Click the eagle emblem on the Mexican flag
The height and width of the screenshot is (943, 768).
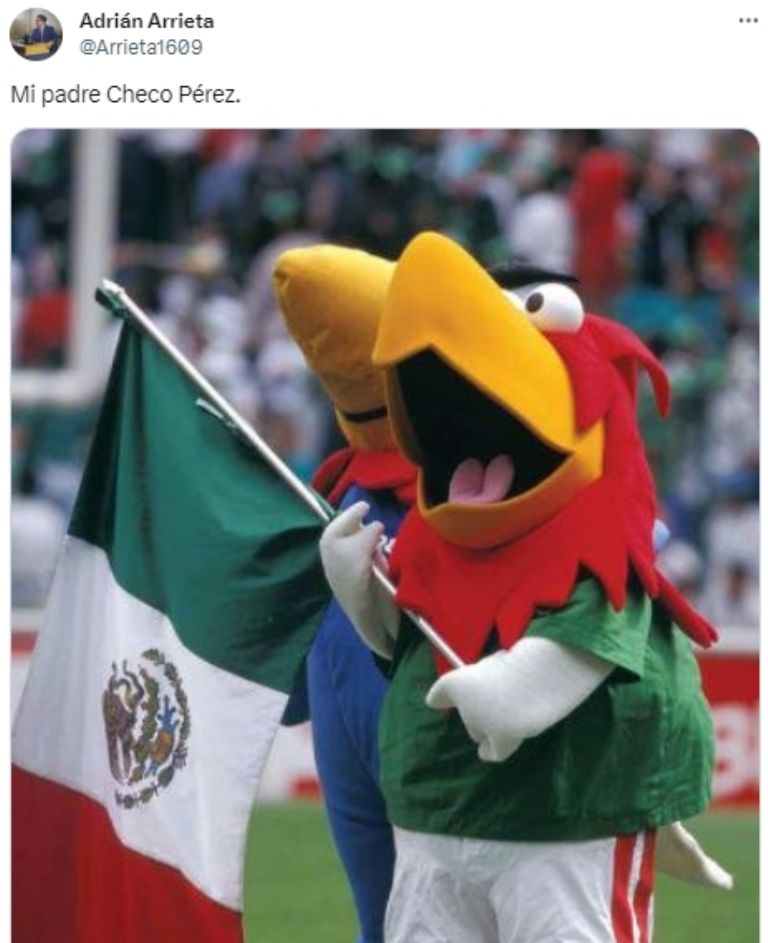click(146, 728)
